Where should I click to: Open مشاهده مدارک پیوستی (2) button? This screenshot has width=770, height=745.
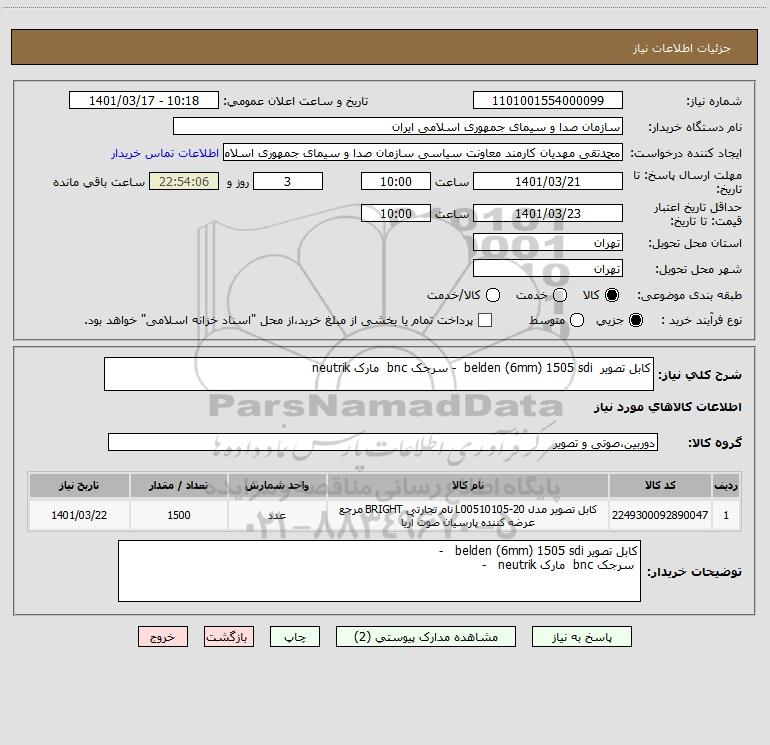pyautogui.click(x=426, y=636)
